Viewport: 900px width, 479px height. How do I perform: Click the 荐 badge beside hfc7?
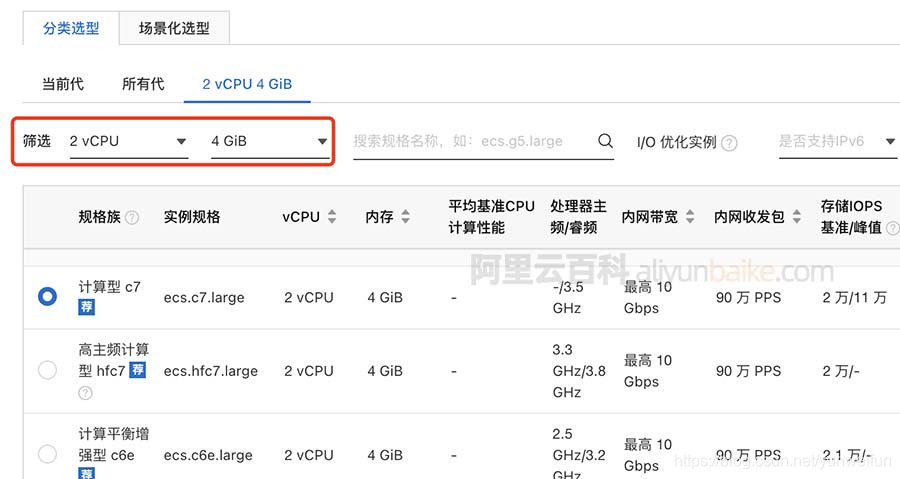[137, 370]
